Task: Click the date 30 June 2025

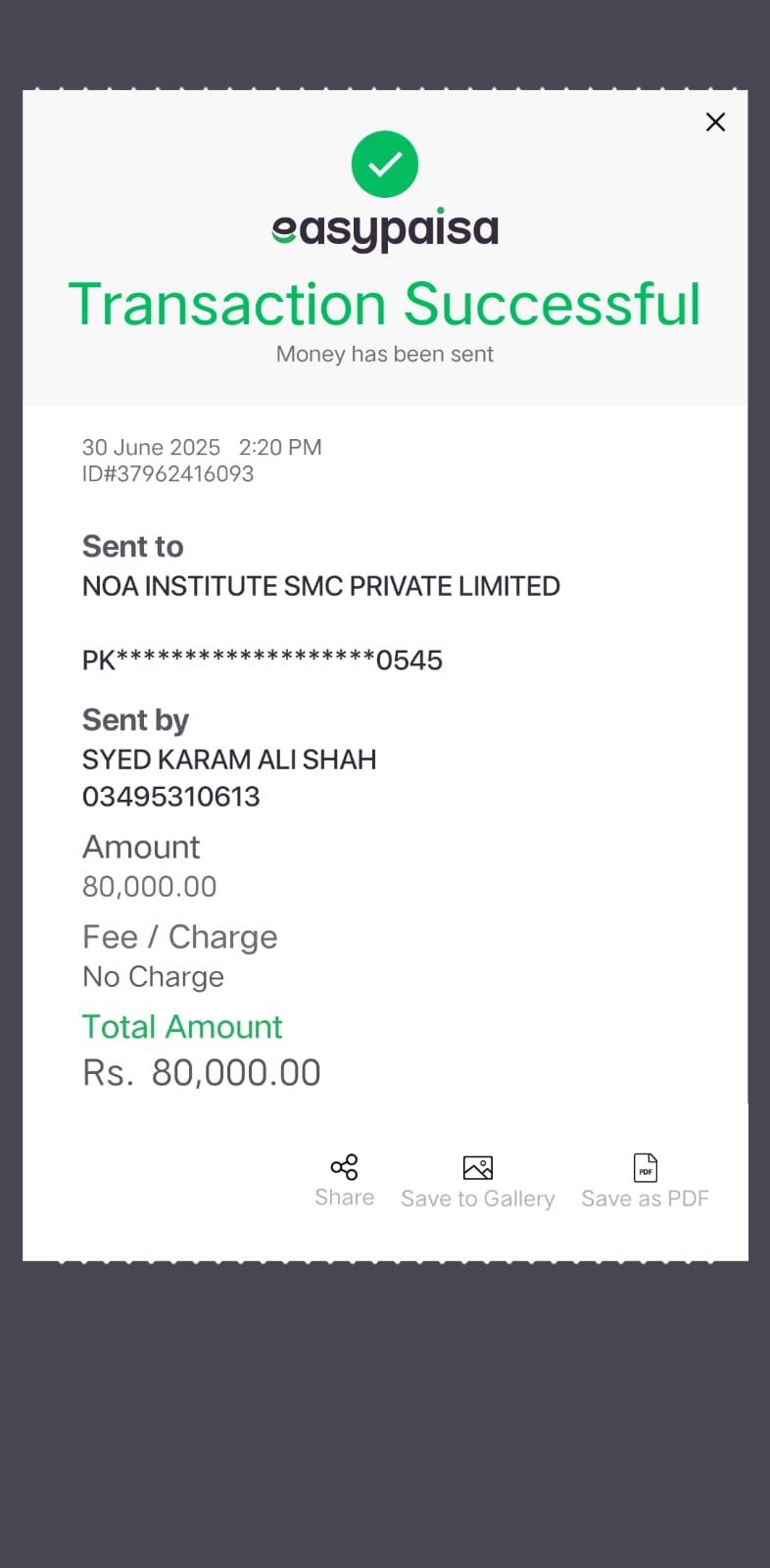Action: (151, 448)
